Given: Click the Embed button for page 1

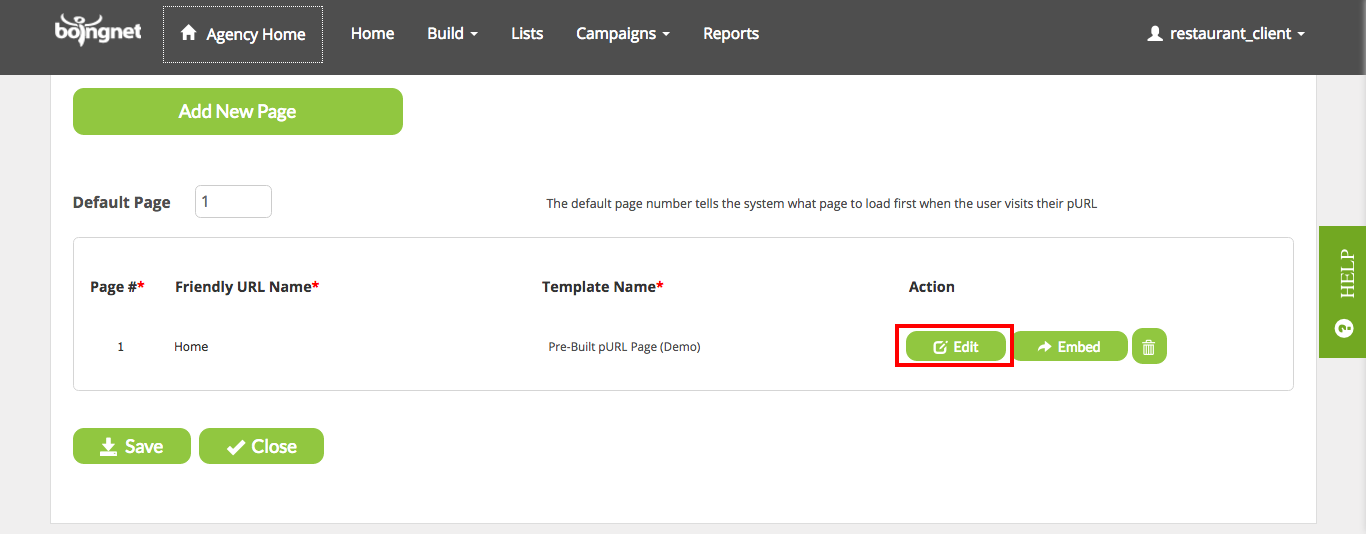Looking at the screenshot, I should click(1070, 347).
